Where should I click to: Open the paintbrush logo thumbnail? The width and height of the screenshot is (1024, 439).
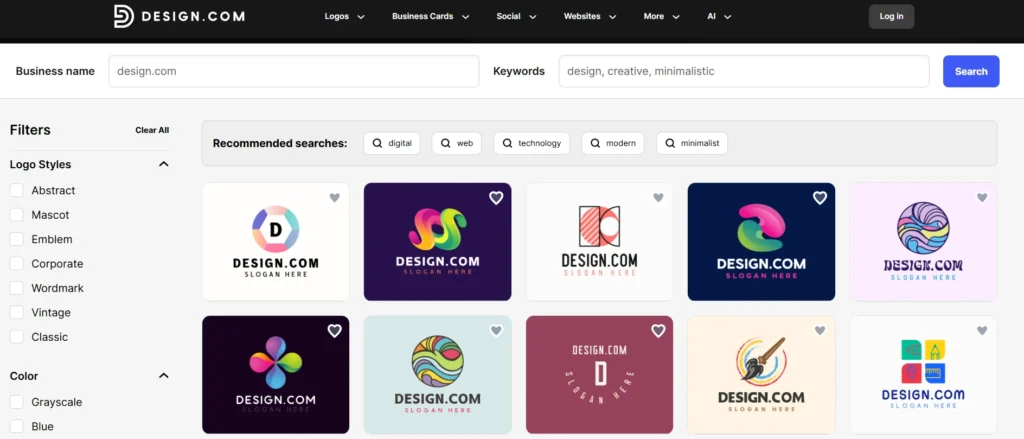click(761, 375)
